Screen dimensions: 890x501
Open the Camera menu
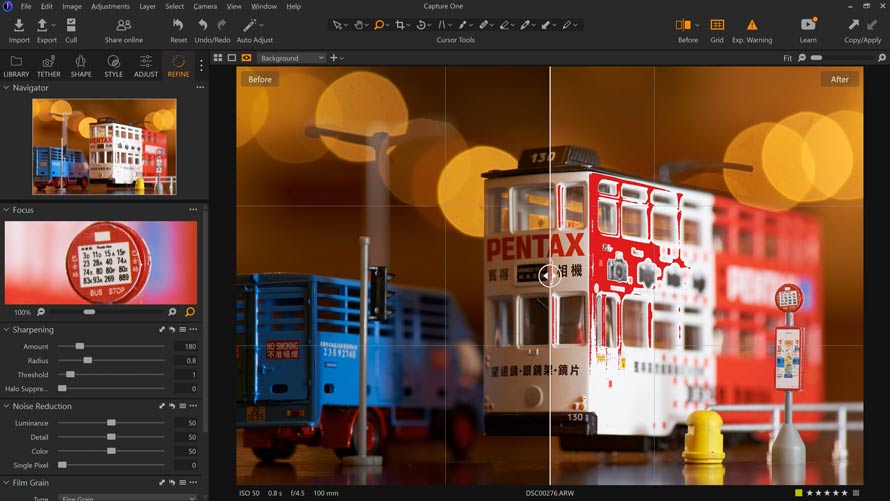(205, 6)
